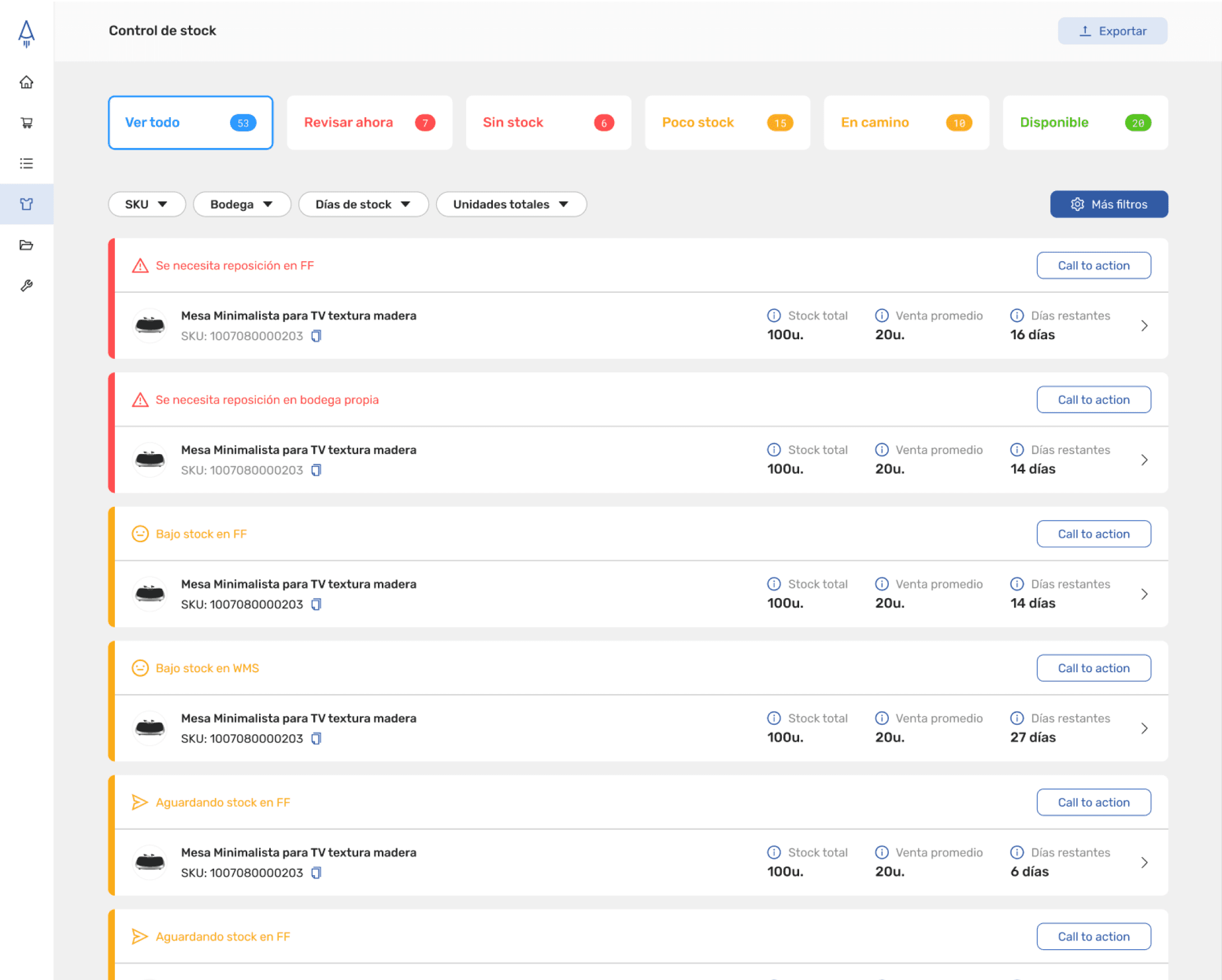Screen dimensions: 1222x980
Task: Click Días restantes info icon above 27 días
Action: coord(1017,718)
